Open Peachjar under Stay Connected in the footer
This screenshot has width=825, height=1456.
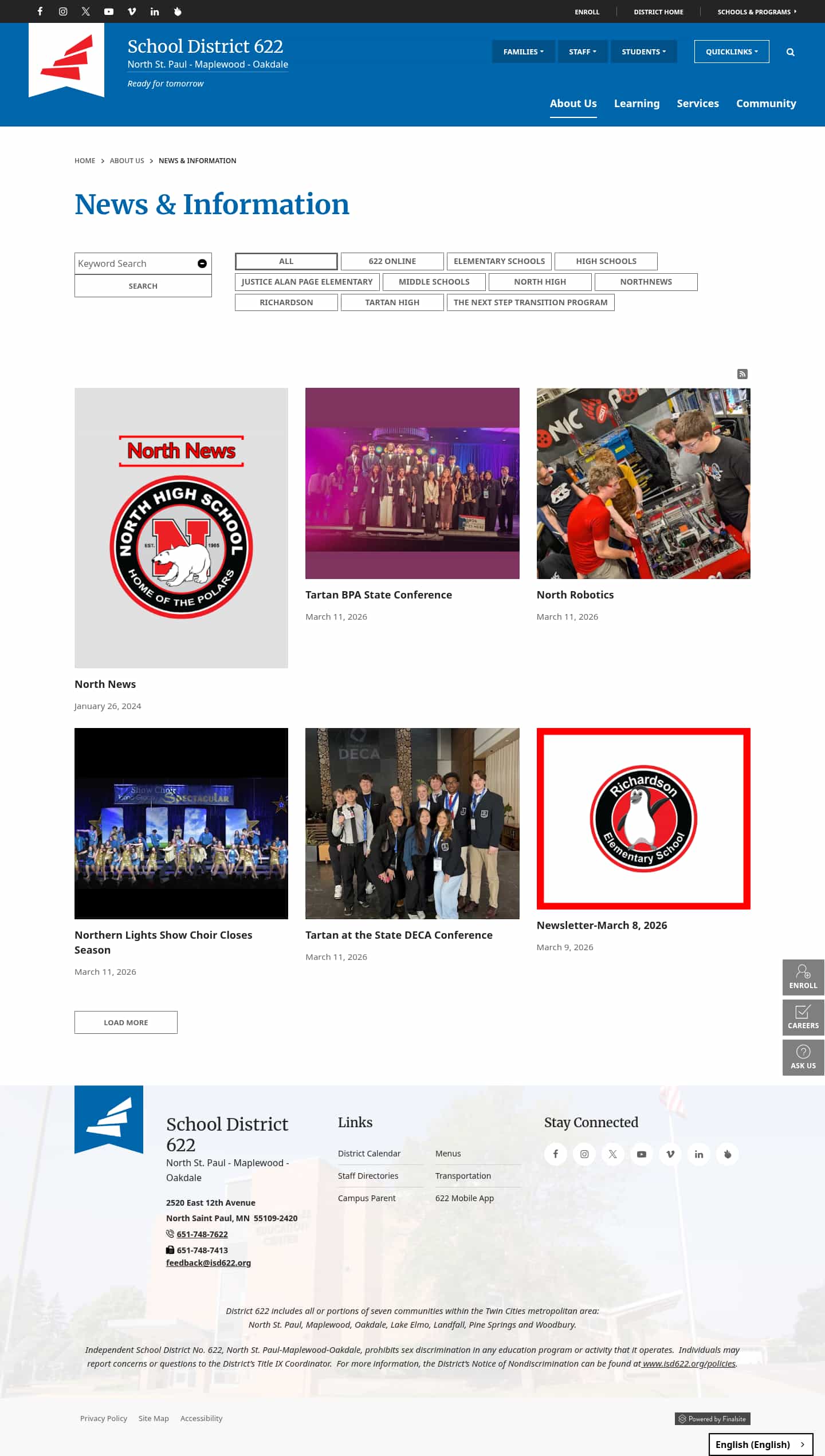(728, 1154)
